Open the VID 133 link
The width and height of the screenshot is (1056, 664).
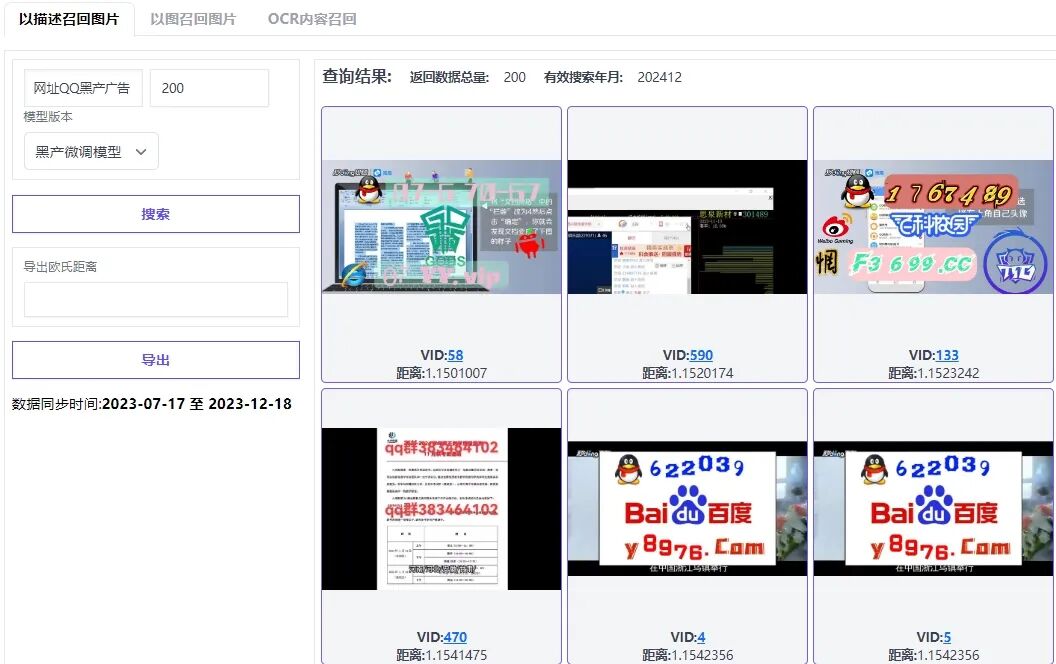tap(947, 355)
